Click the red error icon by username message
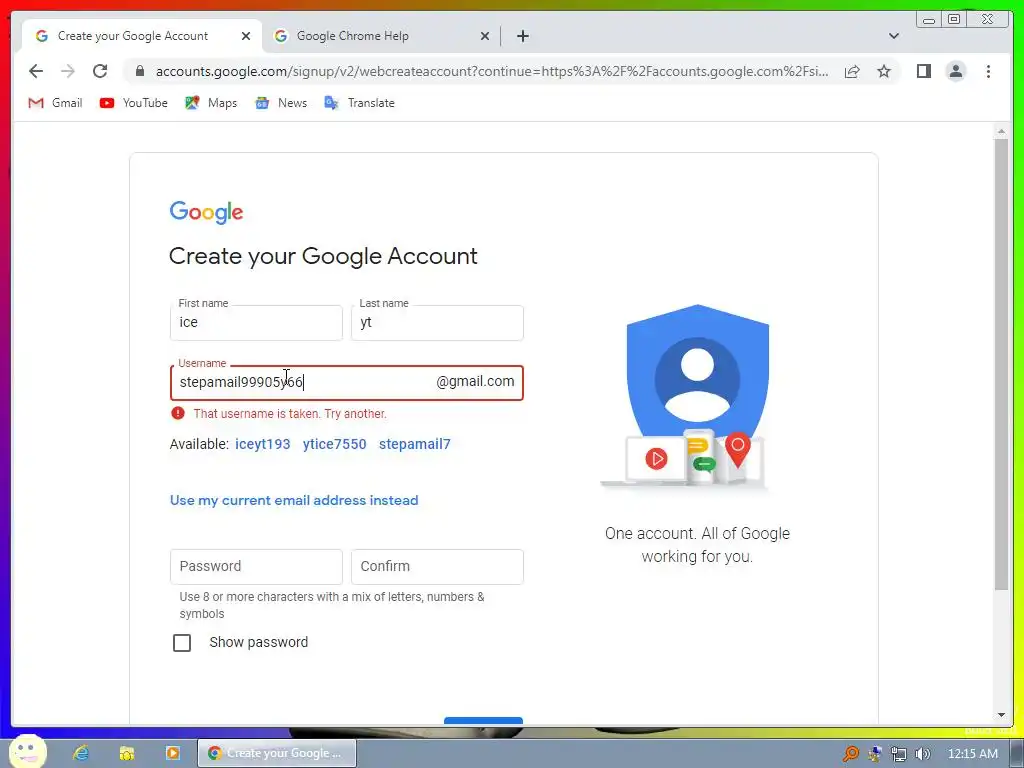The image size is (1024, 768). pos(178,413)
